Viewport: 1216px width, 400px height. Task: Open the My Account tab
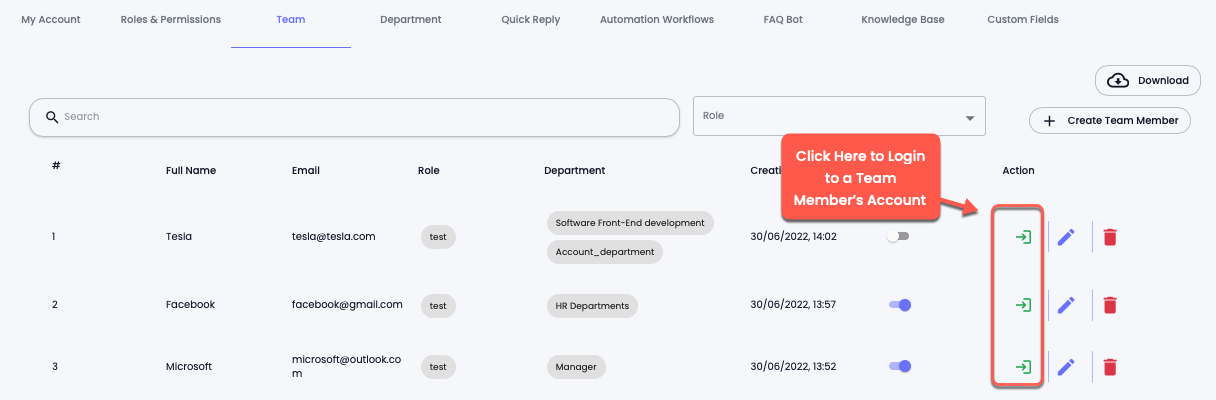[x=51, y=20]
